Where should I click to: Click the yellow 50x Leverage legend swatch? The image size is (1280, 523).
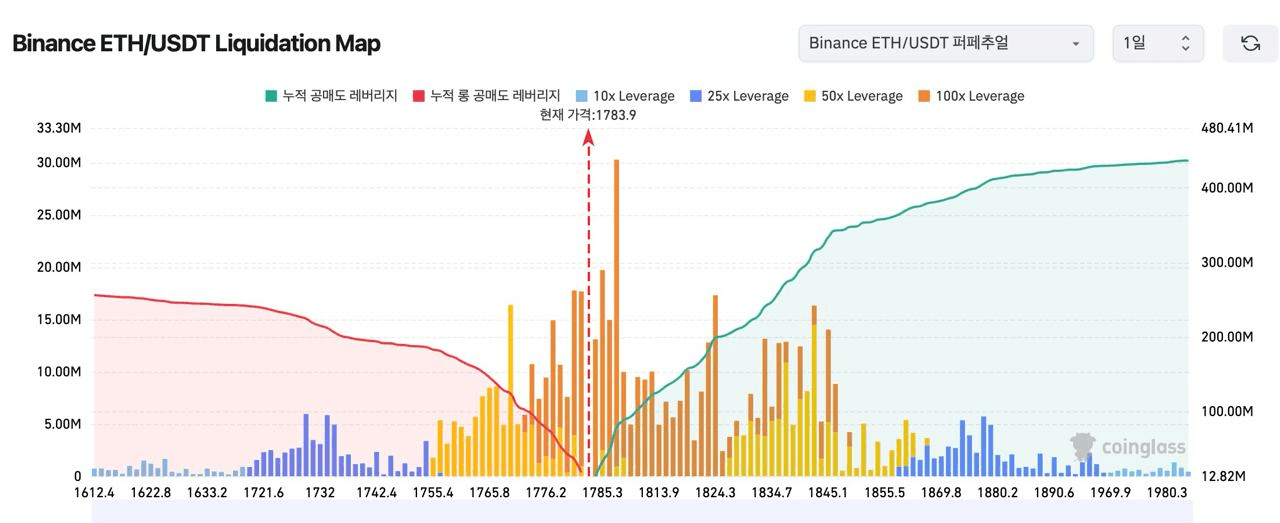(808, 96)
